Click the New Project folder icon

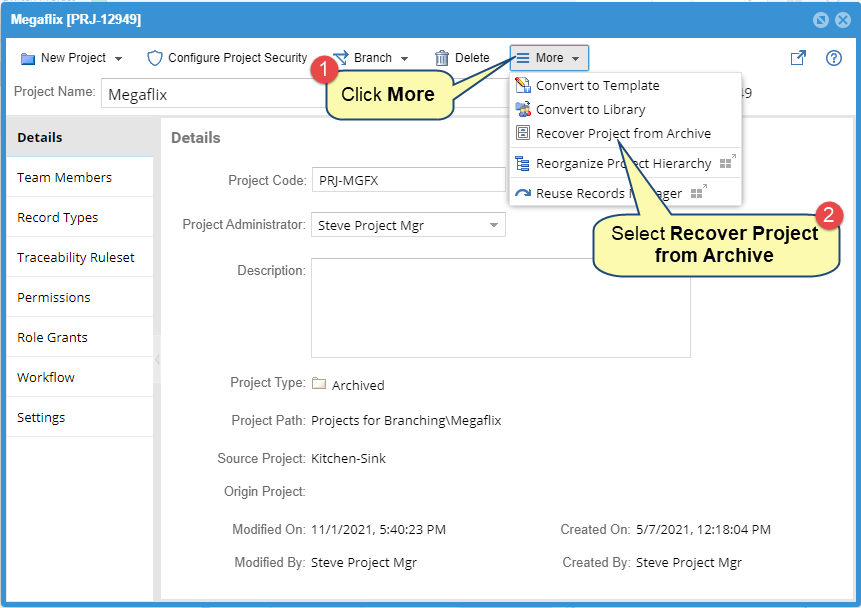pyautogui.click(x=27, y=58)
